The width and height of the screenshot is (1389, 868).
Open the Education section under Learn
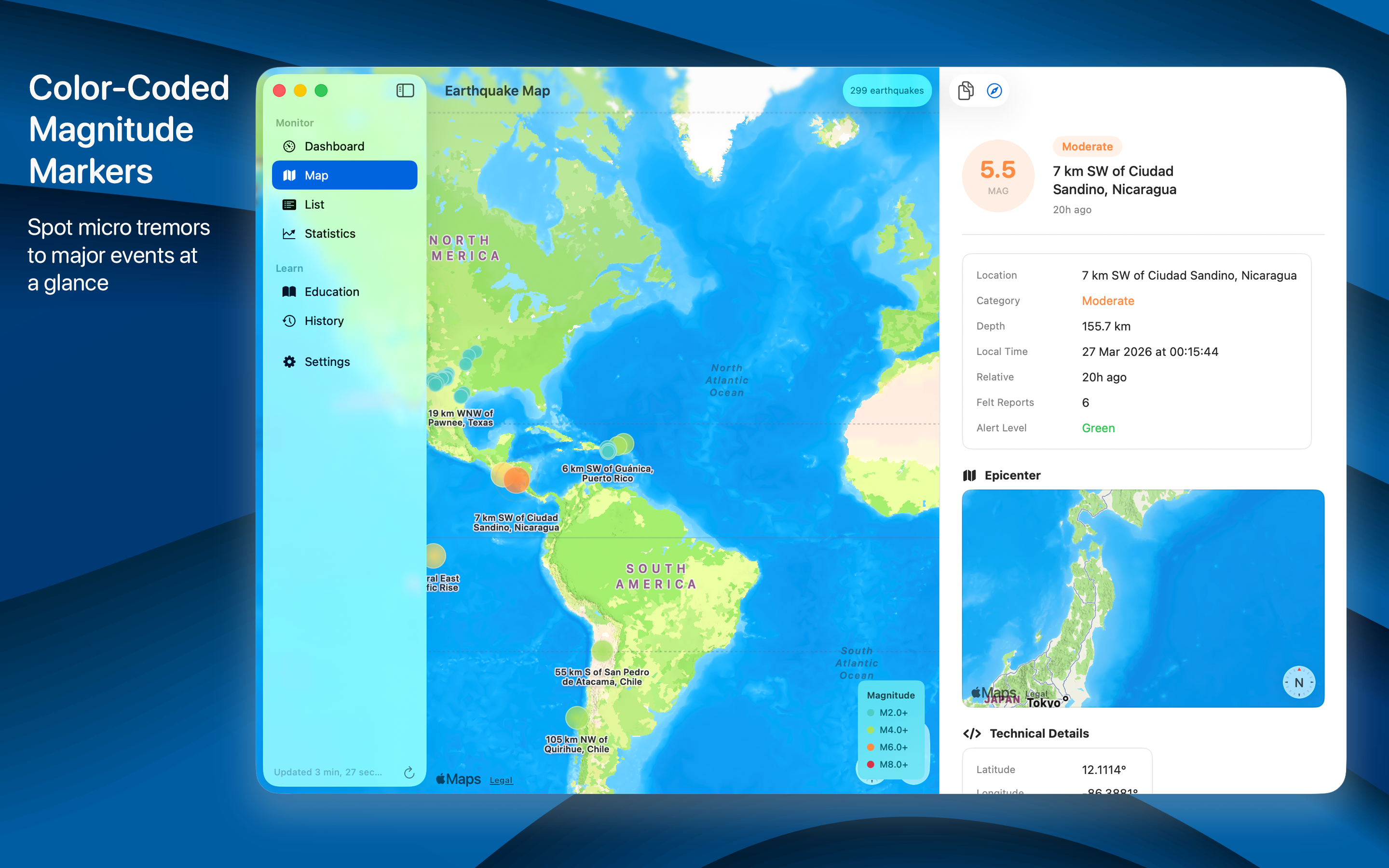331,292
